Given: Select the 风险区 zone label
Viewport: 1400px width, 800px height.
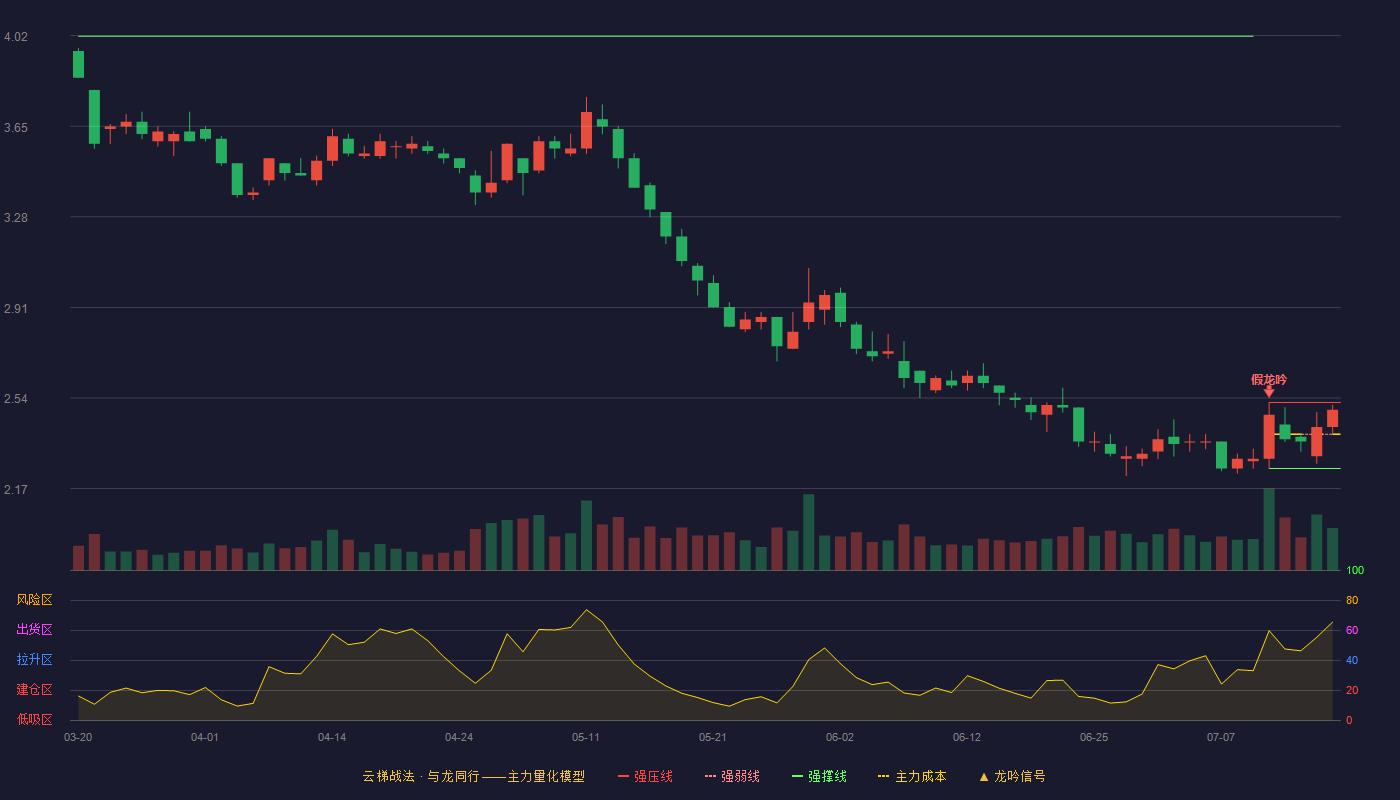Looking at the screenshot, I should coord(34,600).
